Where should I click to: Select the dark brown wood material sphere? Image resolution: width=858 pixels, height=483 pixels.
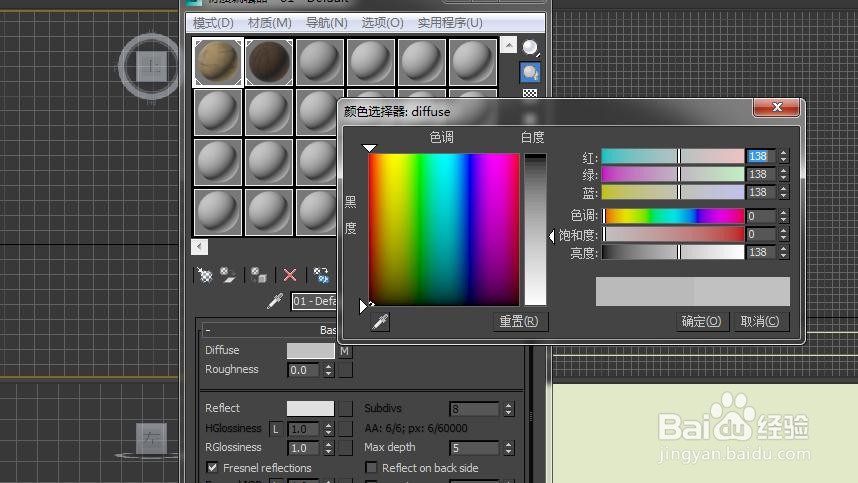pyautogui.click(x=269, y=62)
